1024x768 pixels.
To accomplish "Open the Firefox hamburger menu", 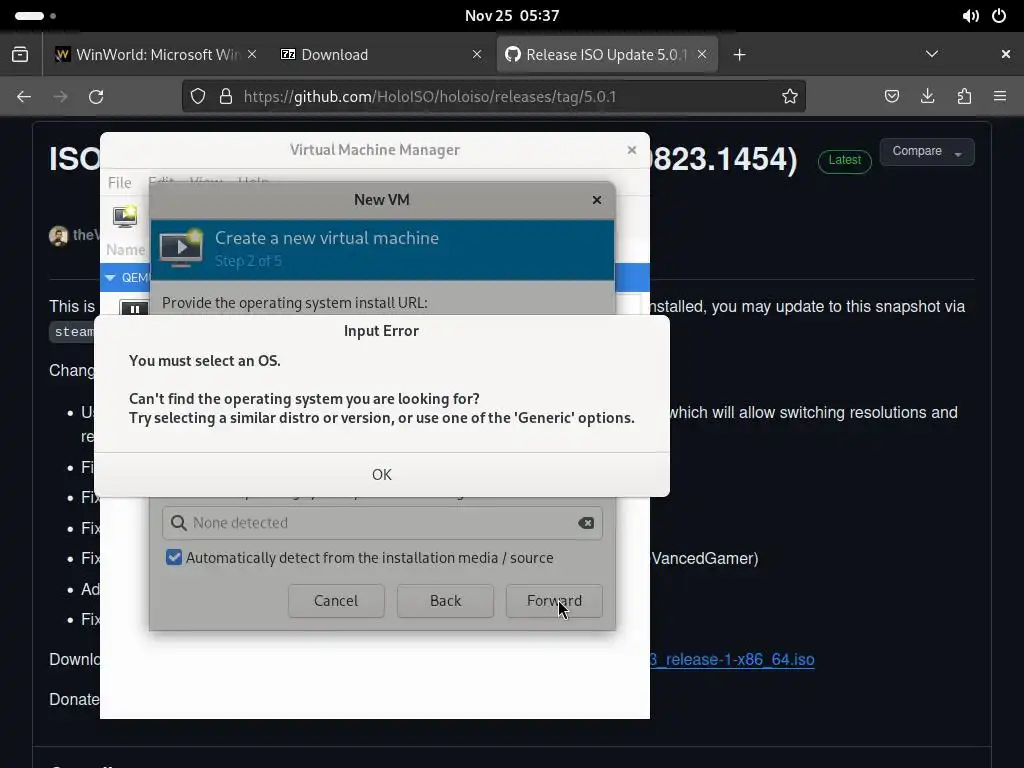I will coord(1000,97).
